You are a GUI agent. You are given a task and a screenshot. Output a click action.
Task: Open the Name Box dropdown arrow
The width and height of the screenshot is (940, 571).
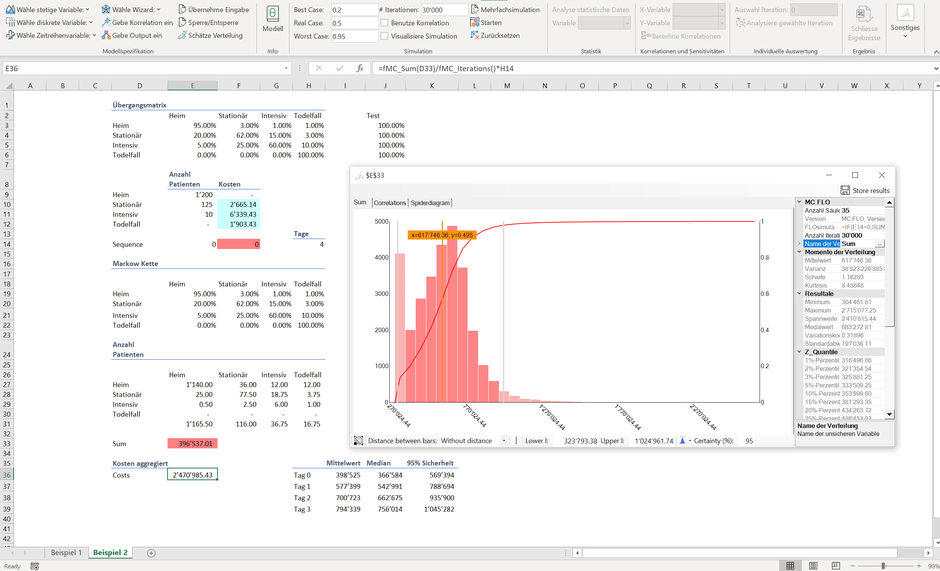tap(287, 68)
